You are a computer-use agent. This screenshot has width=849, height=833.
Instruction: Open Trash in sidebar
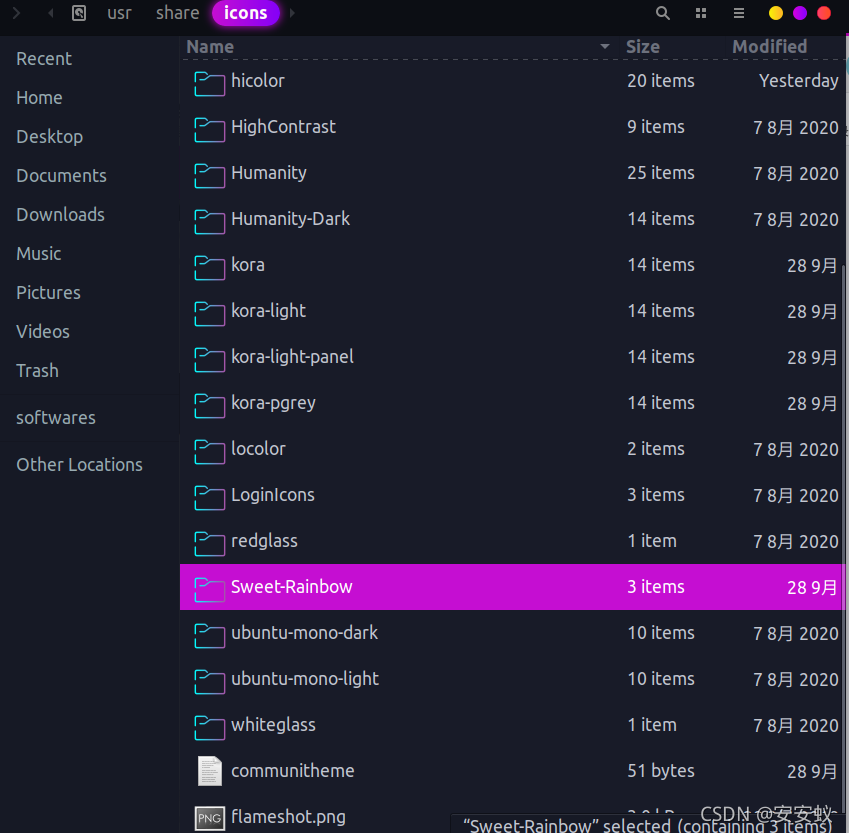click(x=37, y=370)
